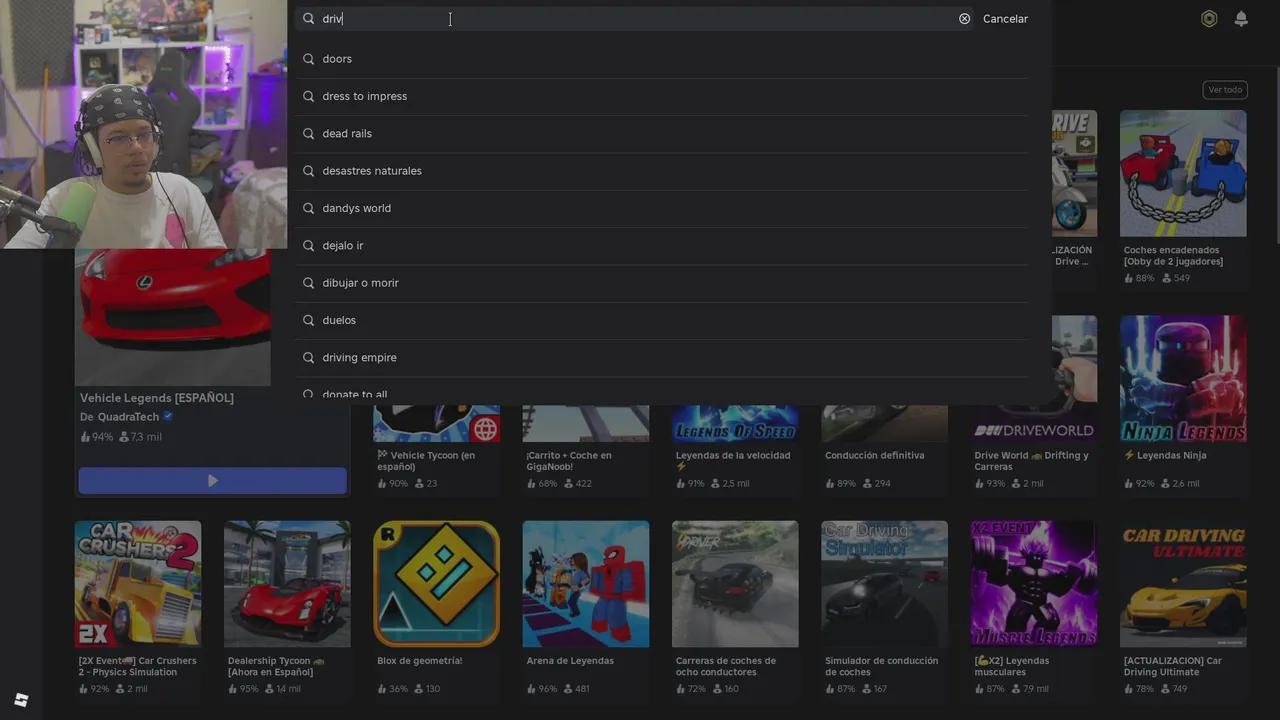Click inside the search input field
The image size is (1280, 720).
(x=640, y=19)
